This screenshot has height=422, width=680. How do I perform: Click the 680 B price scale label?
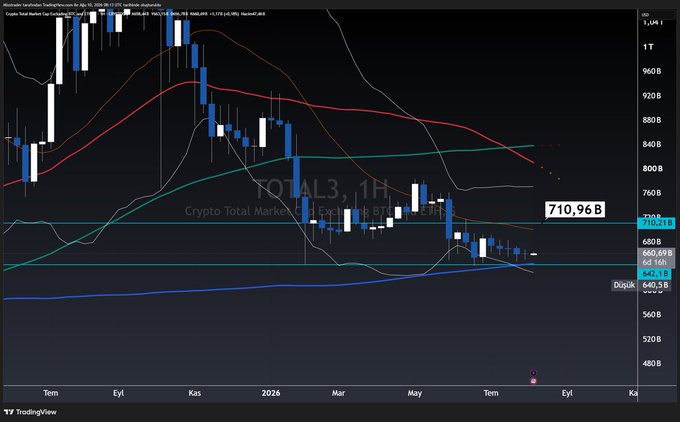(x=652, y=242)
